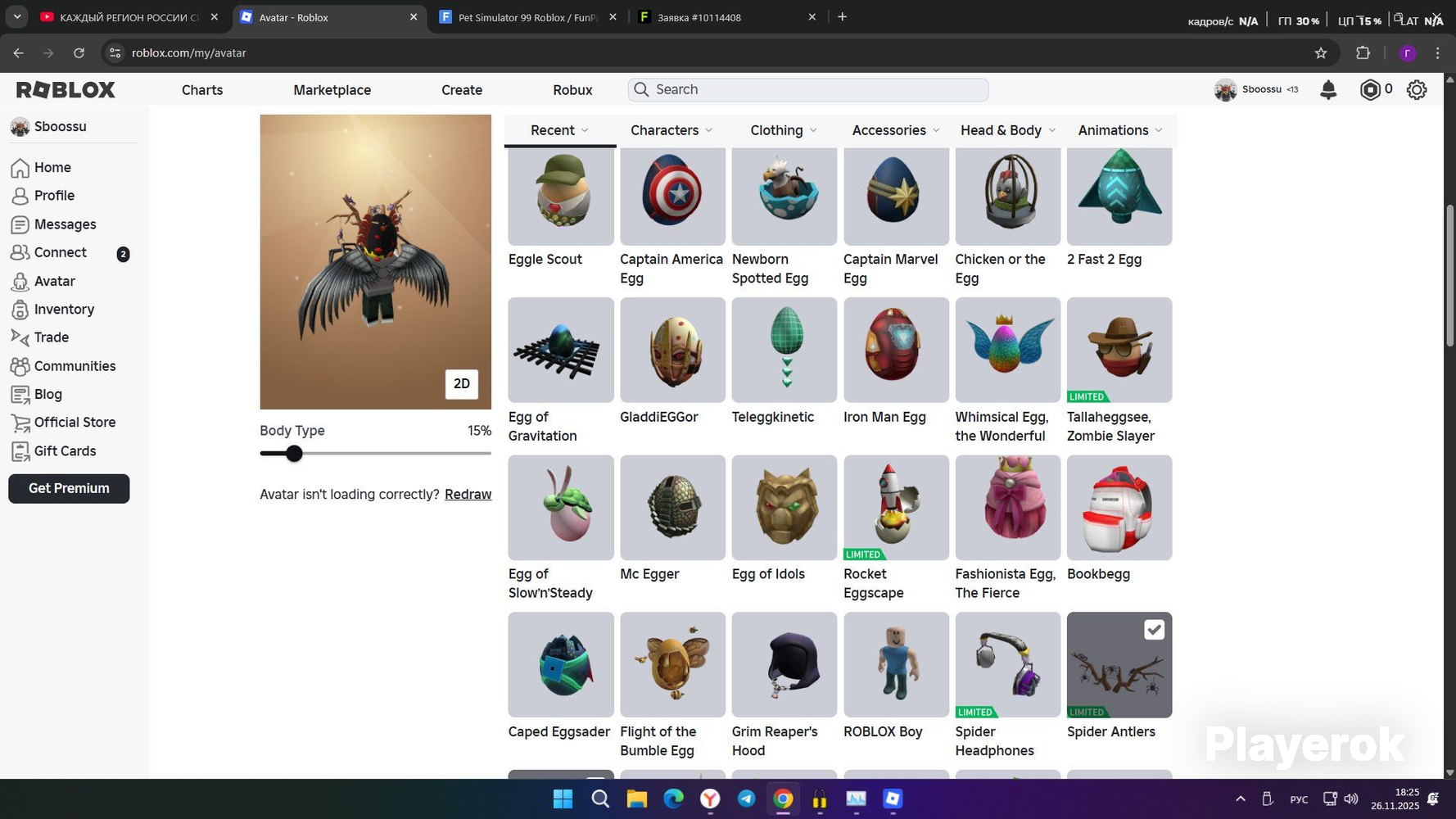Click the Roblox logo
The image size is (1456, 819).
point(66,90)
